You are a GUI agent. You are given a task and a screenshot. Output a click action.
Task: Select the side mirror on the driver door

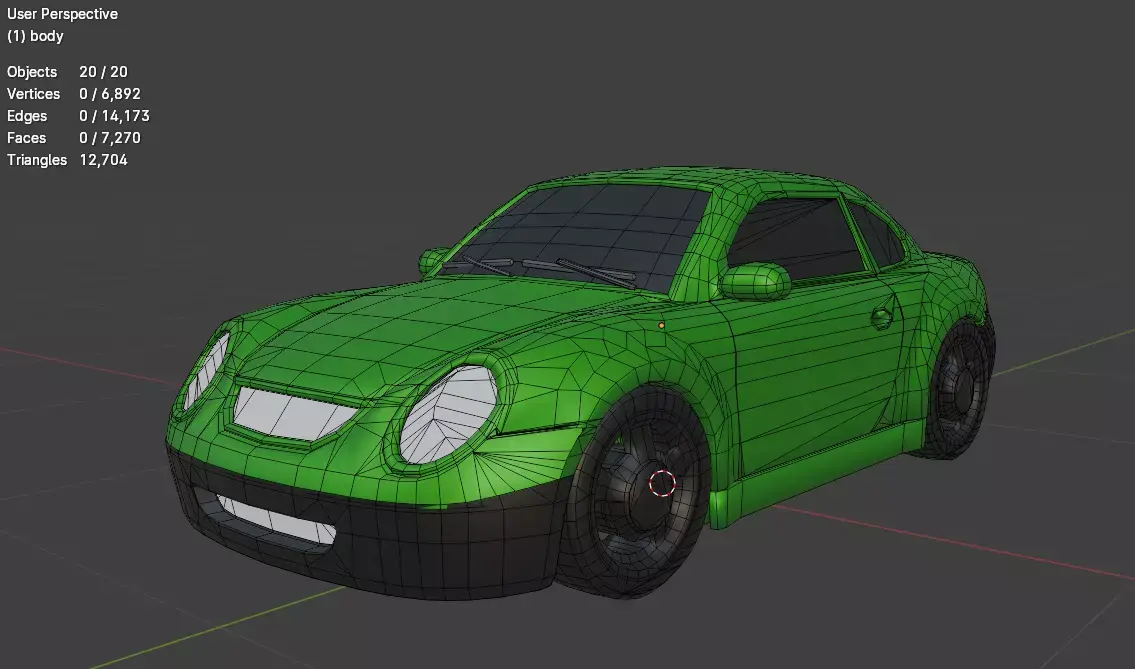pyautogui.click(x=754, y=282)
